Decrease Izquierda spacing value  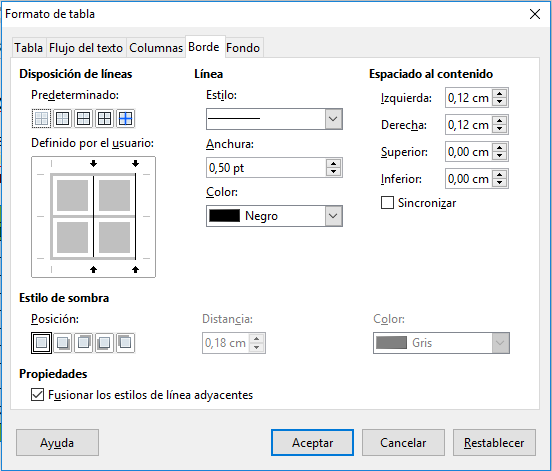(500, 102)
